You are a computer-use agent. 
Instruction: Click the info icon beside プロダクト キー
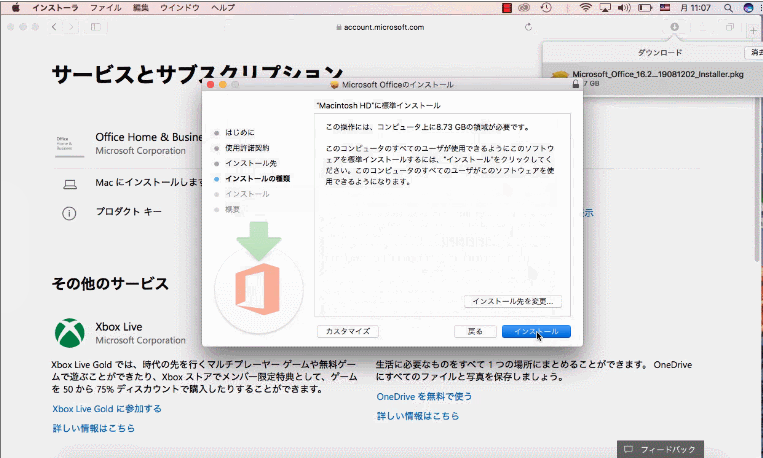(x=69, y=213)
